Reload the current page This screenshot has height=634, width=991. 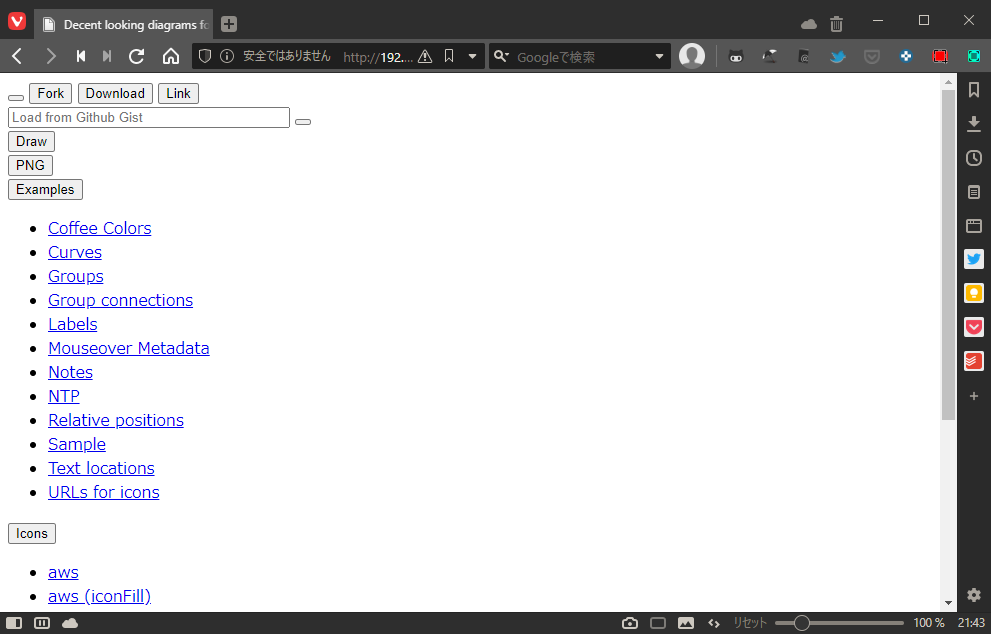[137, 56]
